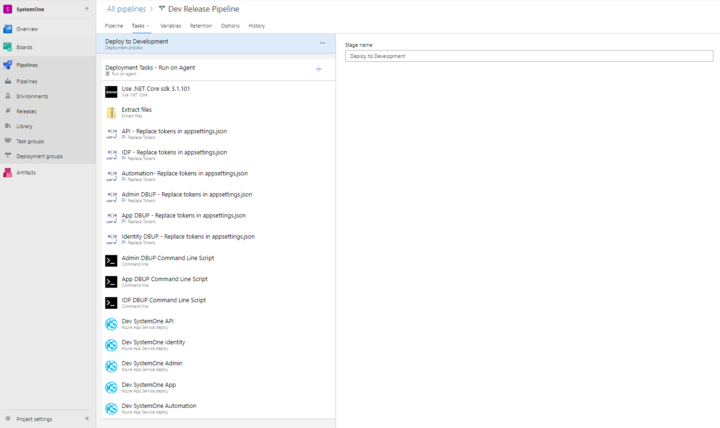Click the Stage name input field
The height and width of the screenshot is (428, 720).
529,57
